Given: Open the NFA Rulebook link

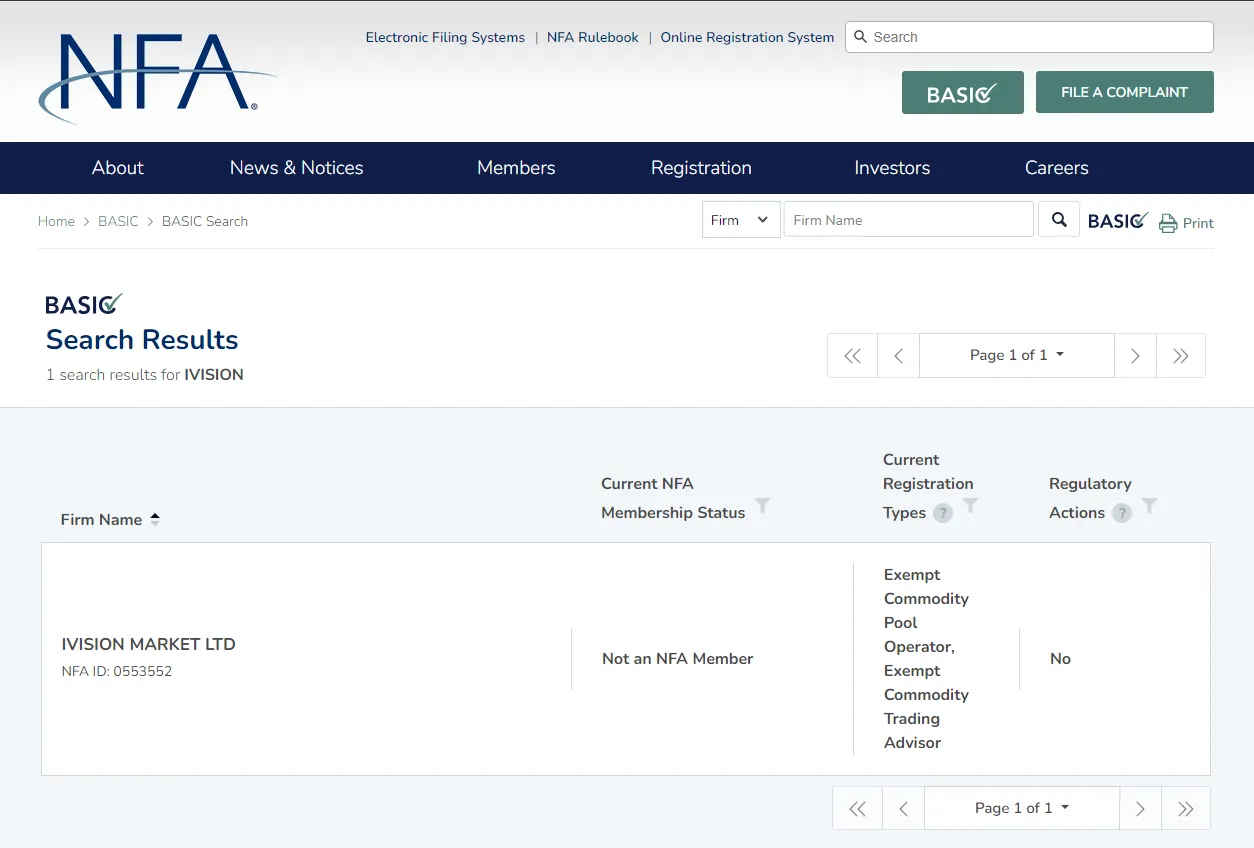Looking at the screenshot, I should pyautogui.click(x=592, y=37).
